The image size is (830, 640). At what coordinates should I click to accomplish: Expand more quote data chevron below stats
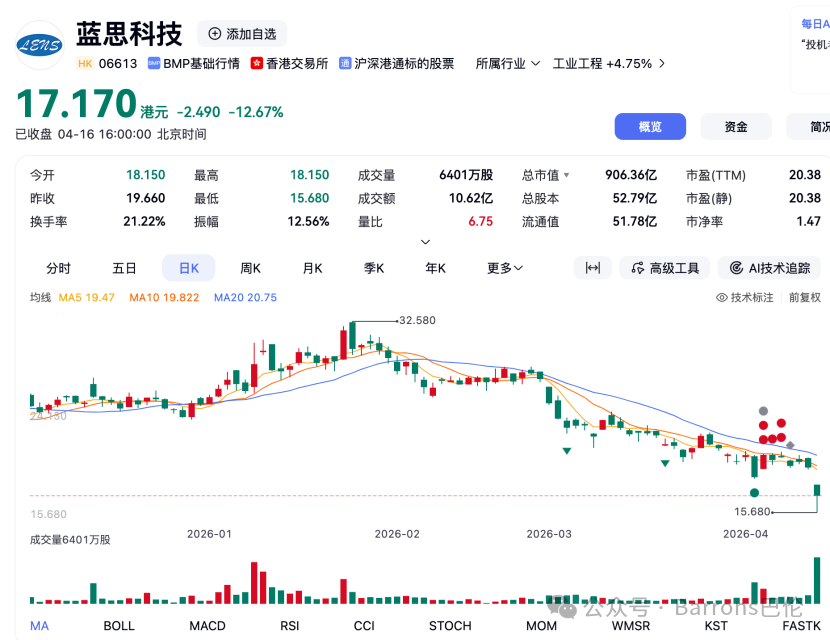point(425,242)
